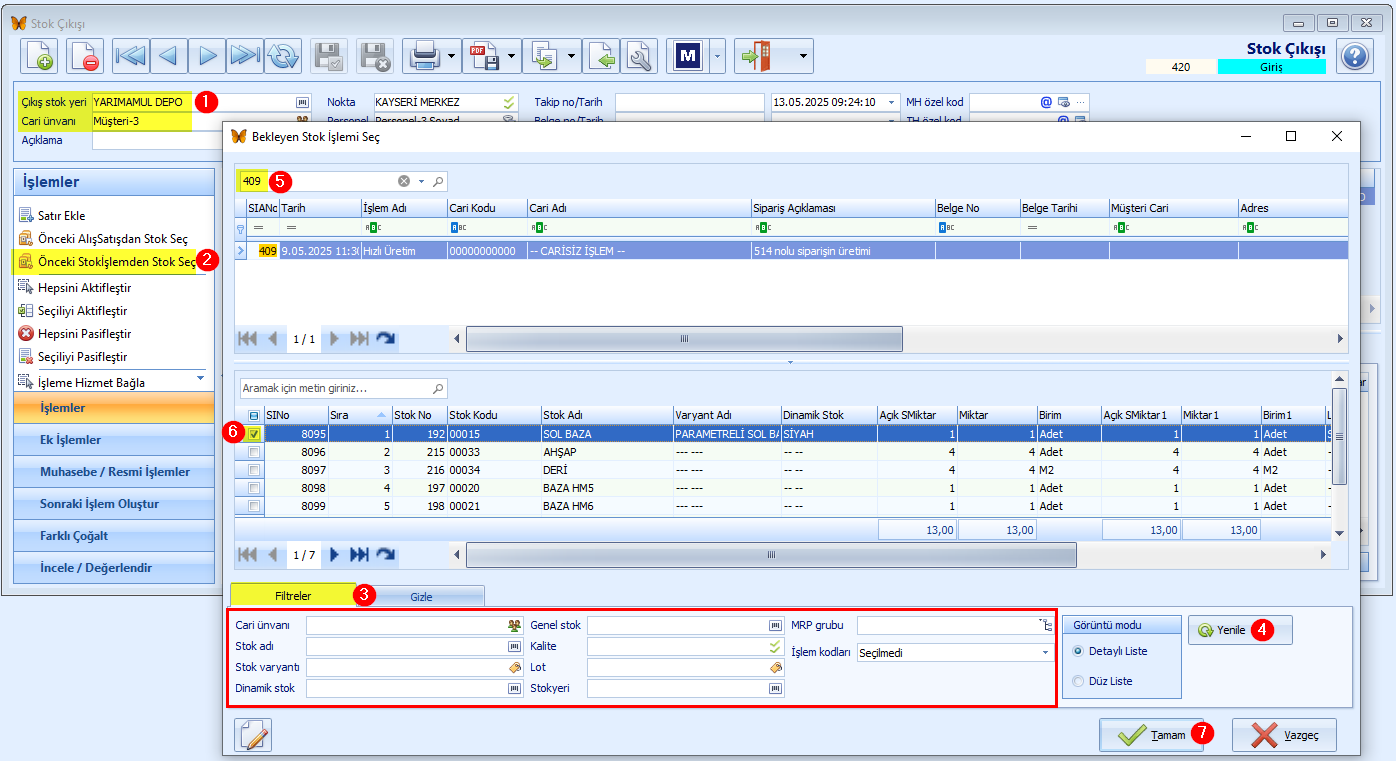Expand the İşleme Hizmet Bağla arrow
Image resolution: width=1396 pixels, height=761 pixels.
click(x=199, y=379)
